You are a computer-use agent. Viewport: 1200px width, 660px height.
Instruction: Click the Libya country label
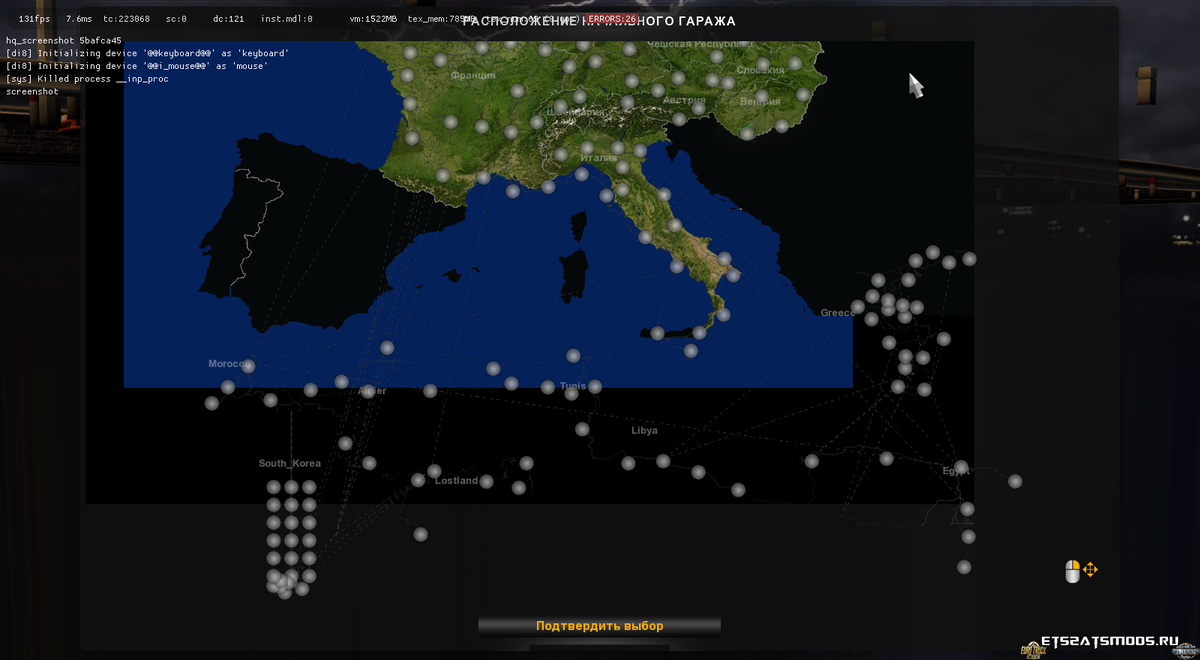point(645,431)
